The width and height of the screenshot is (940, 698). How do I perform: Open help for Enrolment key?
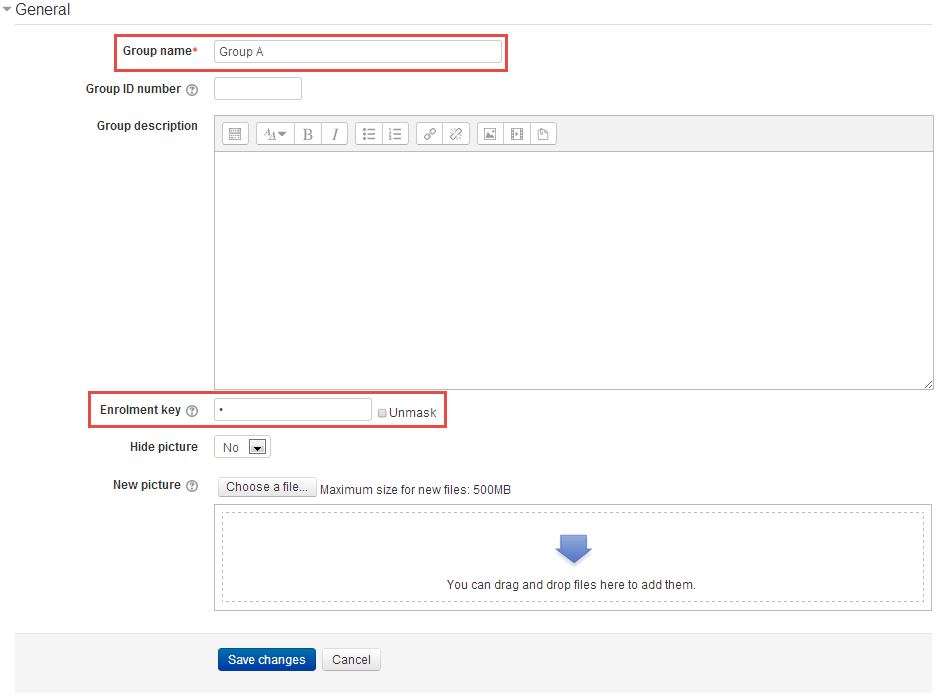click(x=192, y=411)
